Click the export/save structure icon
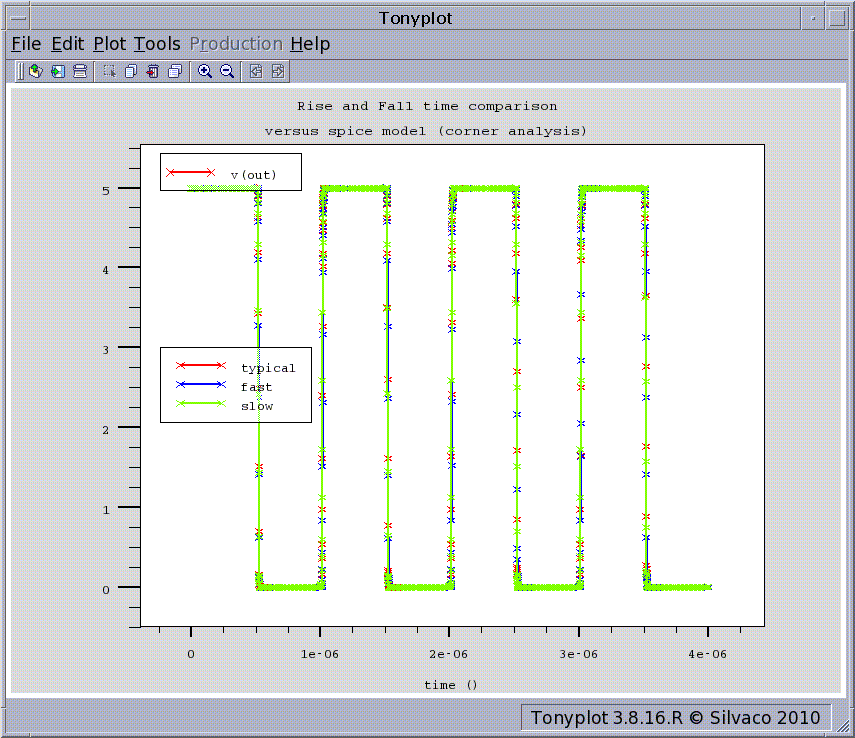Screen dimensions: 855x738 [x=58, y=71]
